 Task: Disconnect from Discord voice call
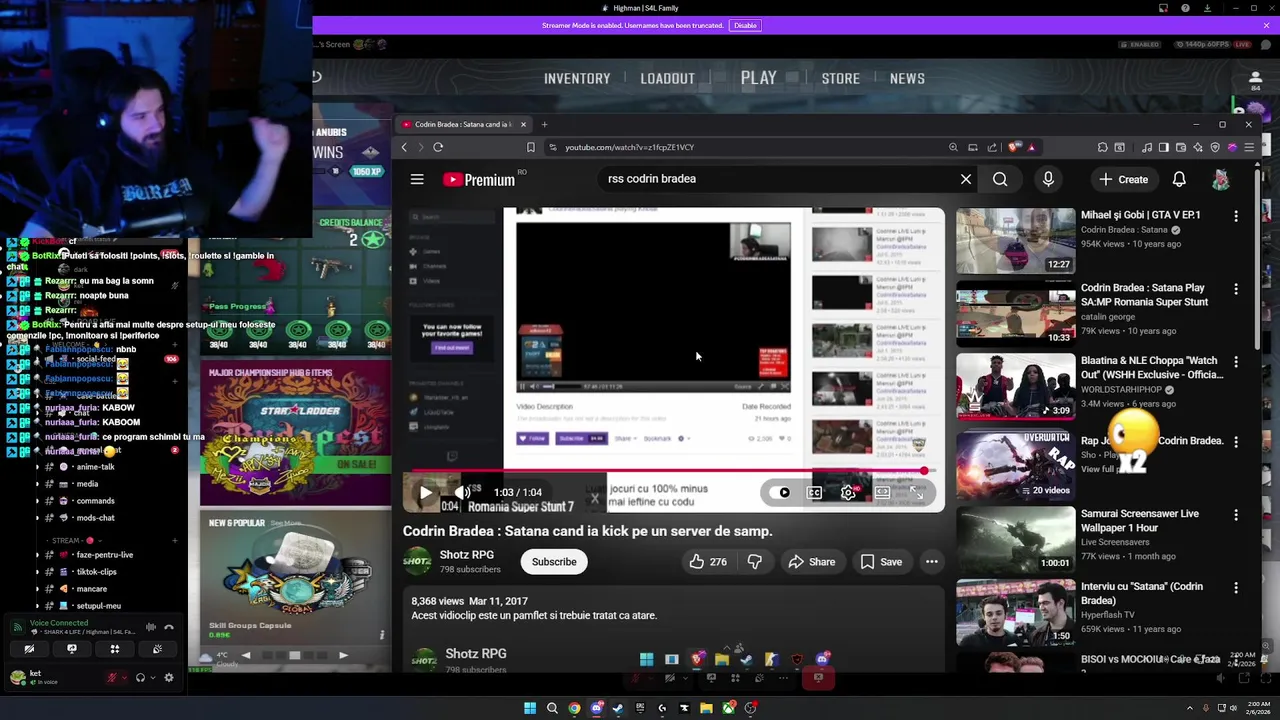point(169,627)
